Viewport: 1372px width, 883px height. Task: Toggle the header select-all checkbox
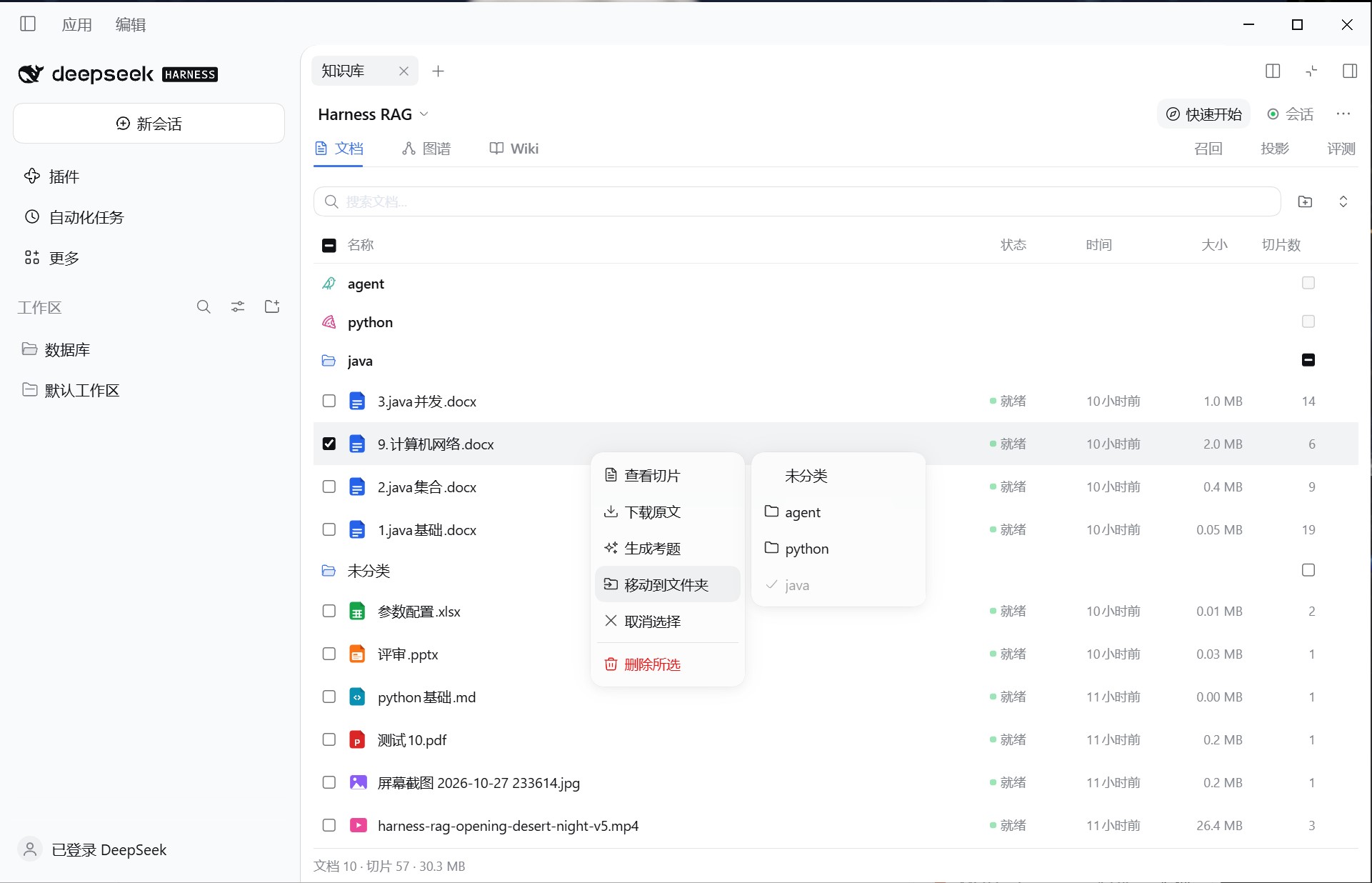329,245
